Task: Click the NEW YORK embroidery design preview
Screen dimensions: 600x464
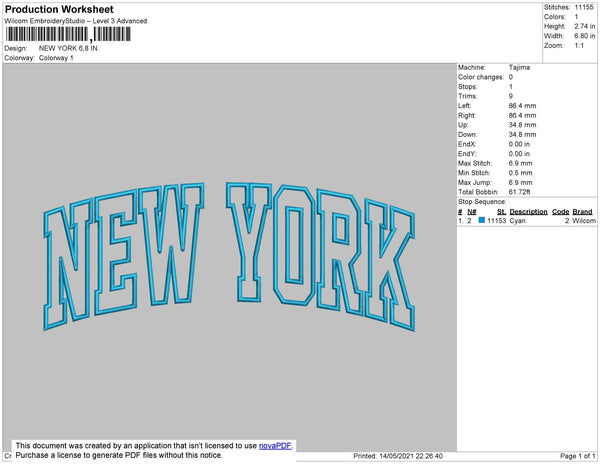Action: click(x=229, y=256)
